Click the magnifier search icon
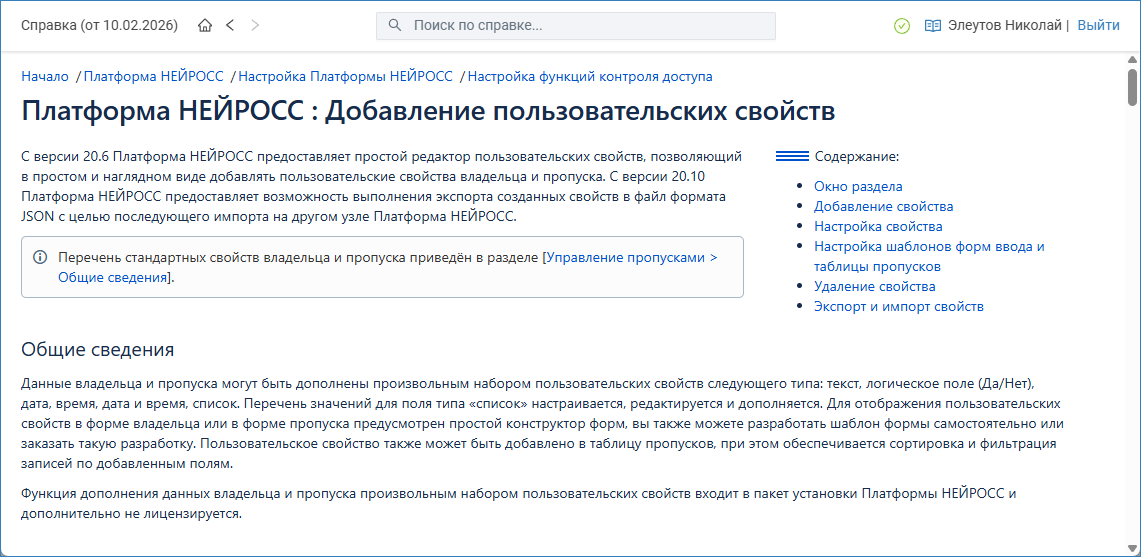Viewport: 1141px width, 557px height. pos(395,26)
